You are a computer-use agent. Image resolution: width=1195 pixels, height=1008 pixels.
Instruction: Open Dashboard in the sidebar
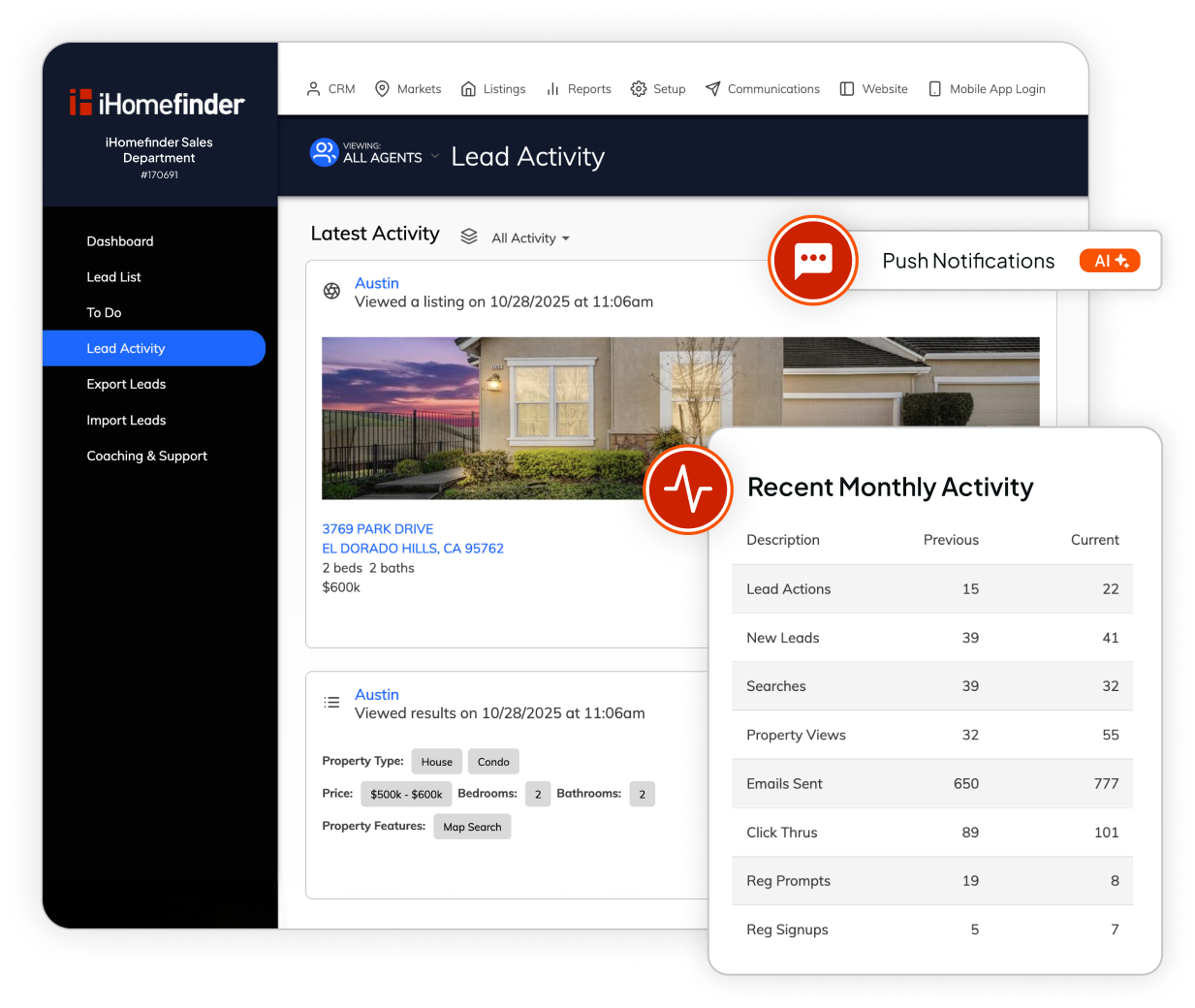[120, 241]
